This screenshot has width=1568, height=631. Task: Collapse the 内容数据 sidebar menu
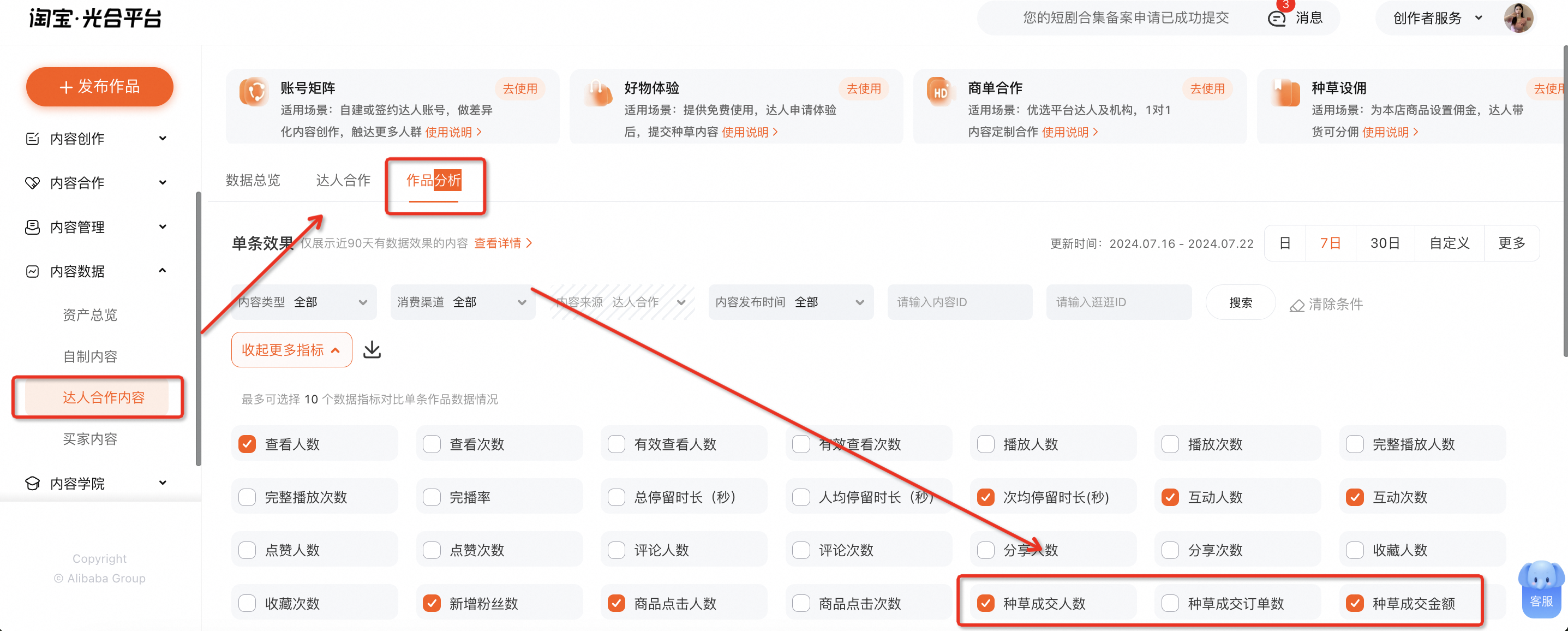(163, 270)
